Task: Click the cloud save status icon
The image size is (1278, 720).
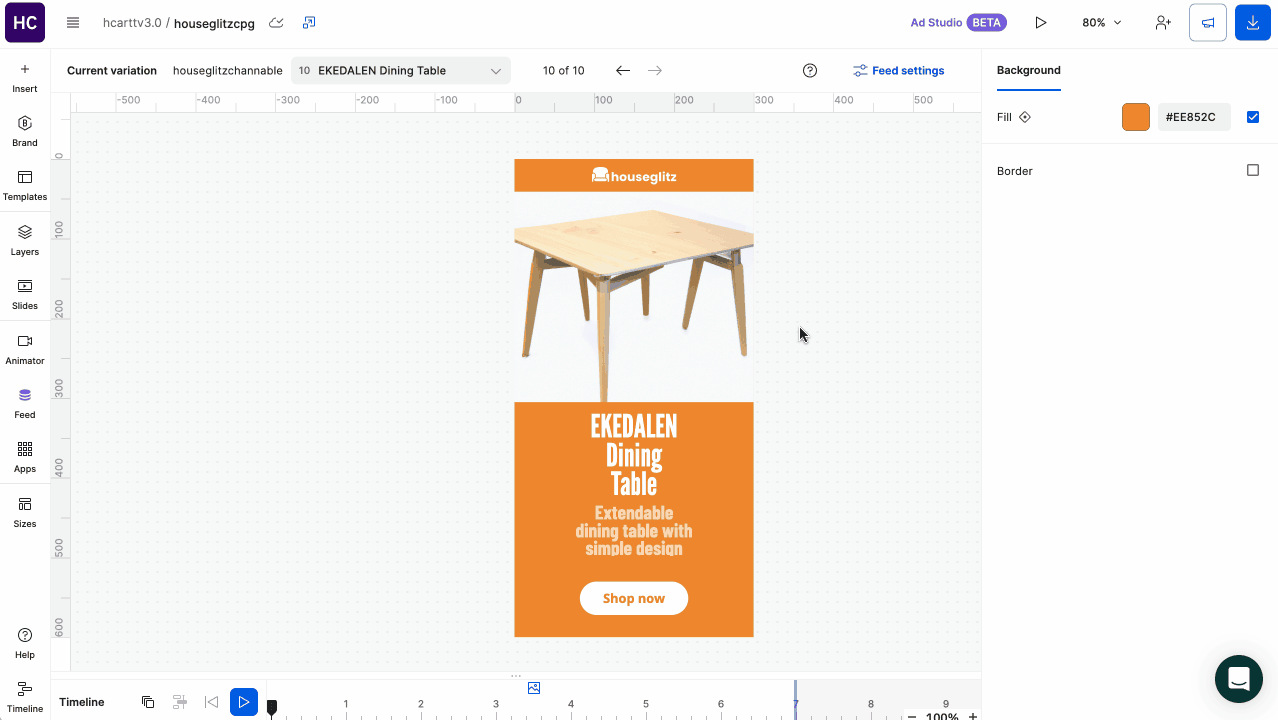Action: pos(277,22)
